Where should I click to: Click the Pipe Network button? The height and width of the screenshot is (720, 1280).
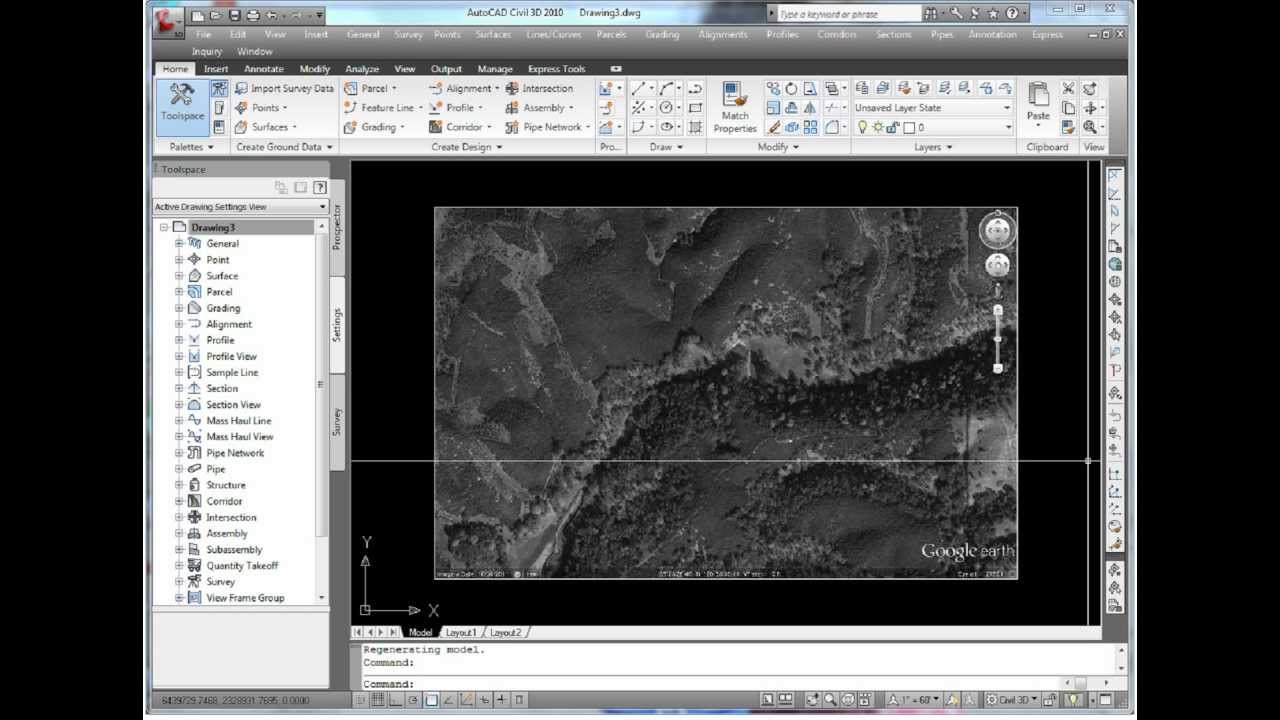[x=546, y=127]
